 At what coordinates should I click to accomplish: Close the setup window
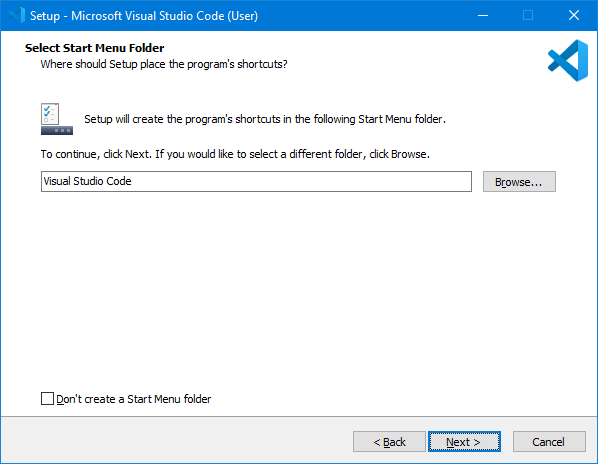[574, 16]
